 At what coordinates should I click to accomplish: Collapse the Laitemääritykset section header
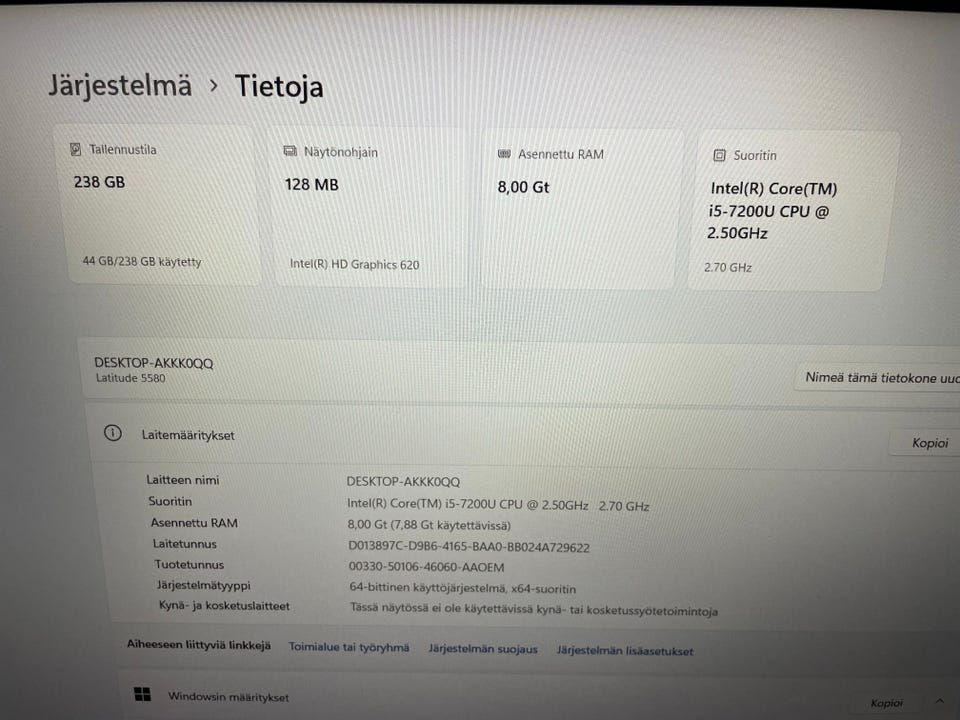[x=500, y=436]
